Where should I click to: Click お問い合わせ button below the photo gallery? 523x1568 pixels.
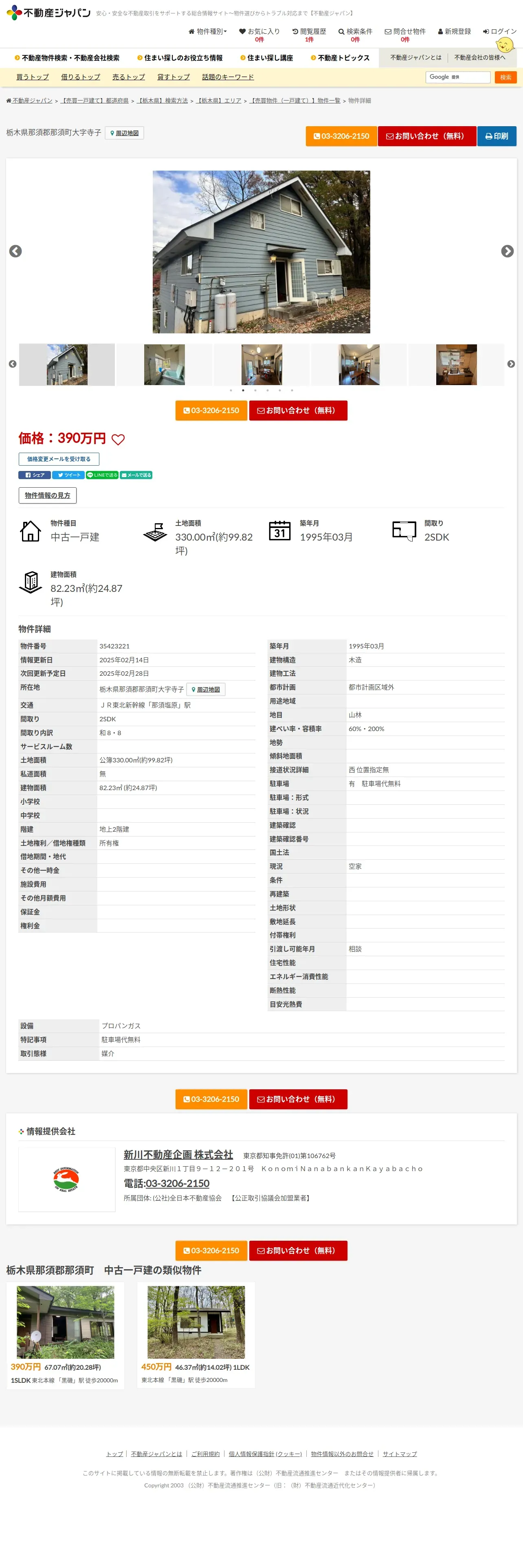click(x=298, y=411)
